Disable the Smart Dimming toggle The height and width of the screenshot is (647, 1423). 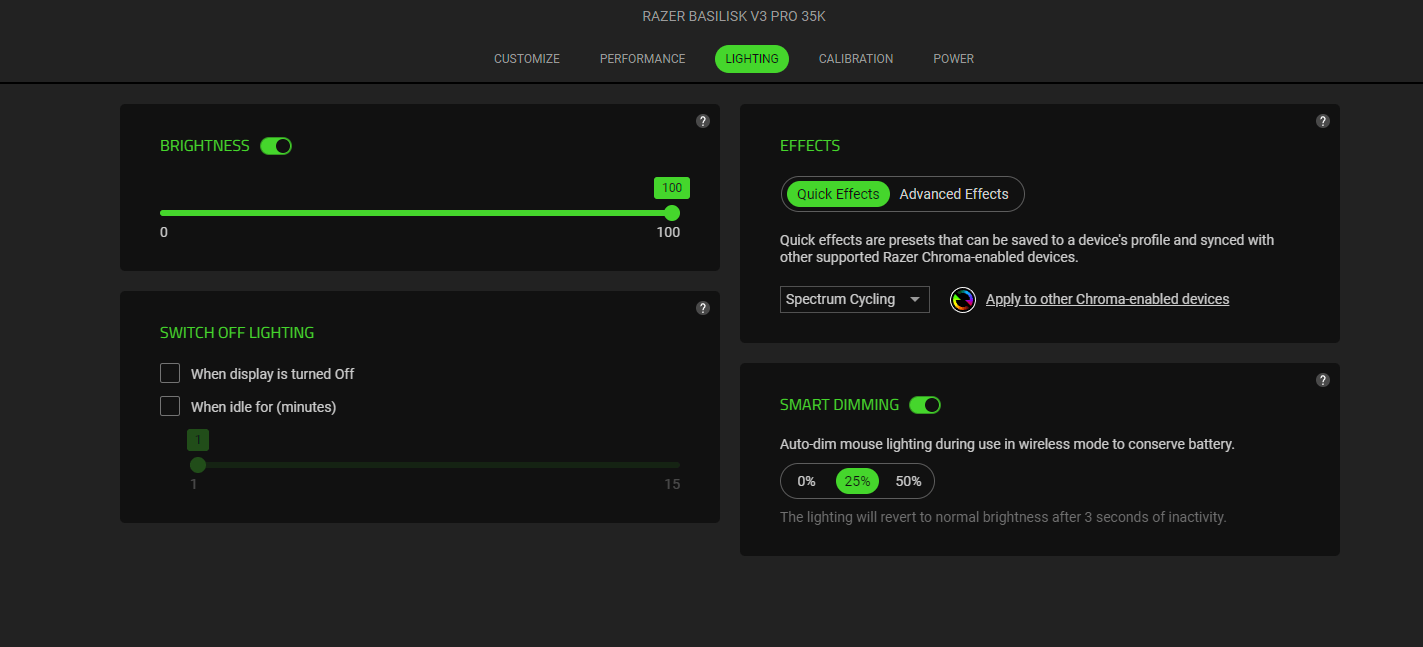tap(925, 405)
